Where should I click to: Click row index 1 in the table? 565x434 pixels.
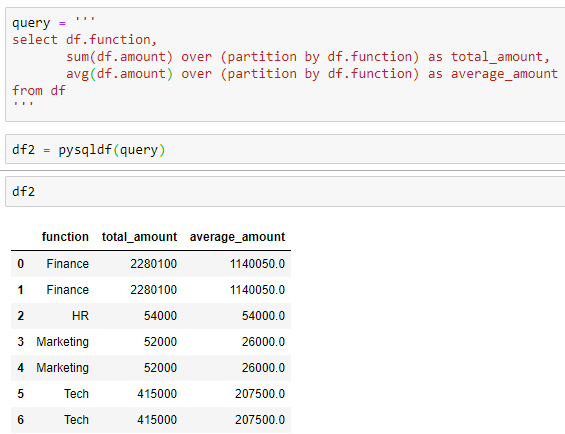[x=21, y=290]
